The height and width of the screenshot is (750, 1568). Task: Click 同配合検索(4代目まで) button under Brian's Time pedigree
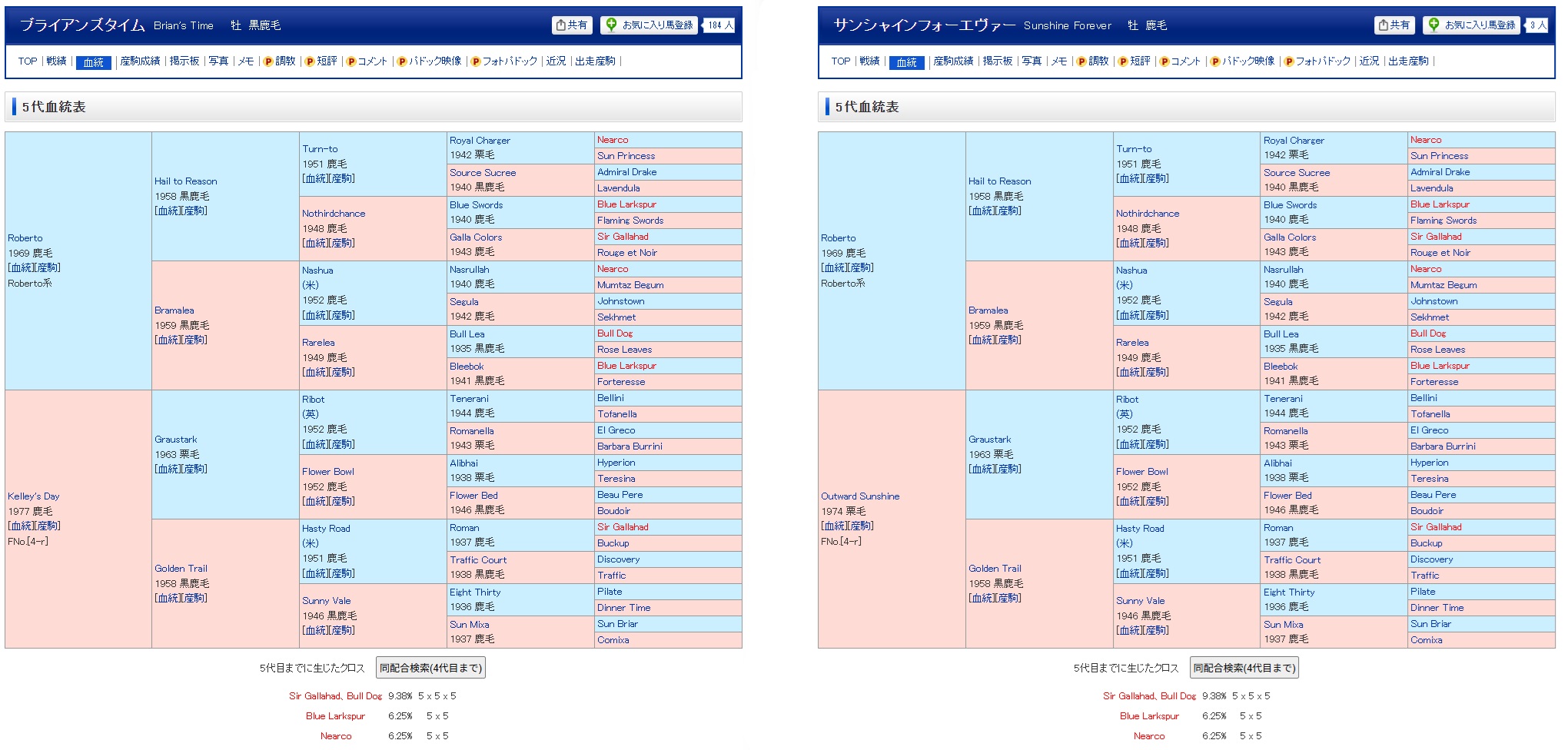430,668
